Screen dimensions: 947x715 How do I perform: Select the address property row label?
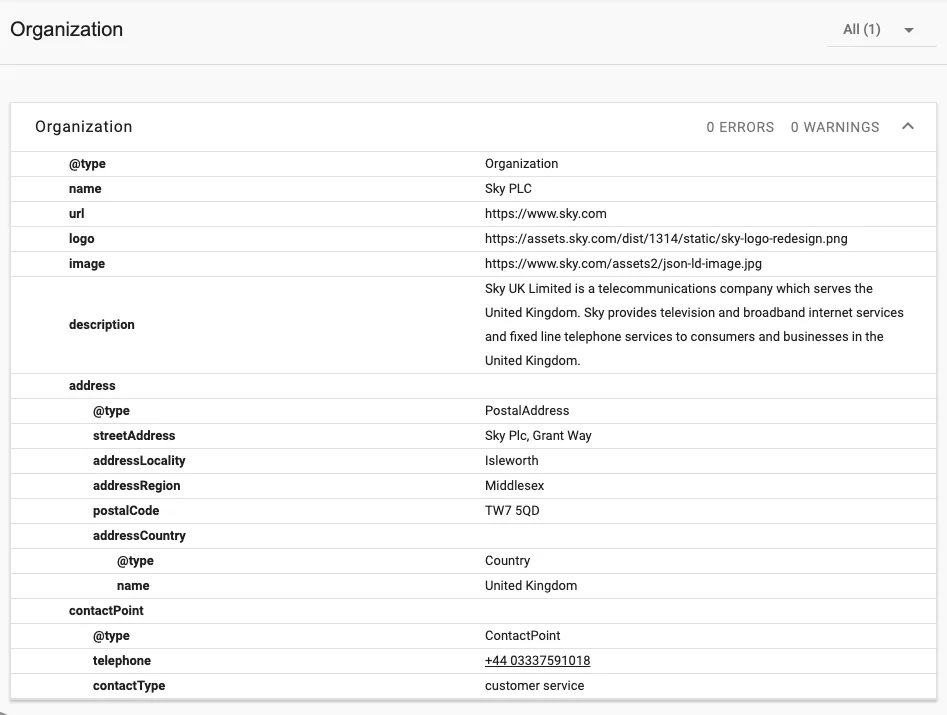tap(92, 386)
